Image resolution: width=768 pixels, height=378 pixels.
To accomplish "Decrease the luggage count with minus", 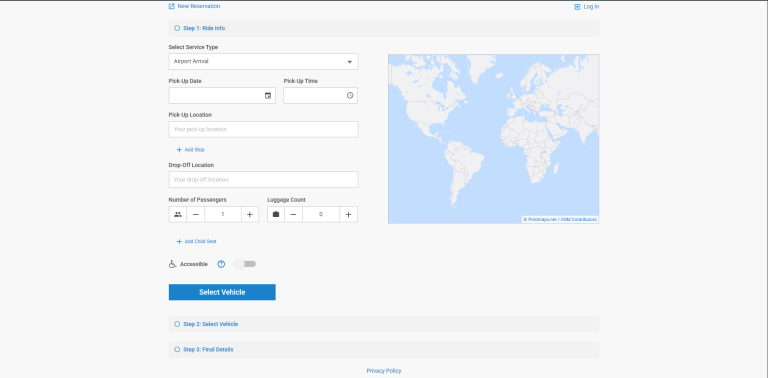I will [x=293, y=214].
